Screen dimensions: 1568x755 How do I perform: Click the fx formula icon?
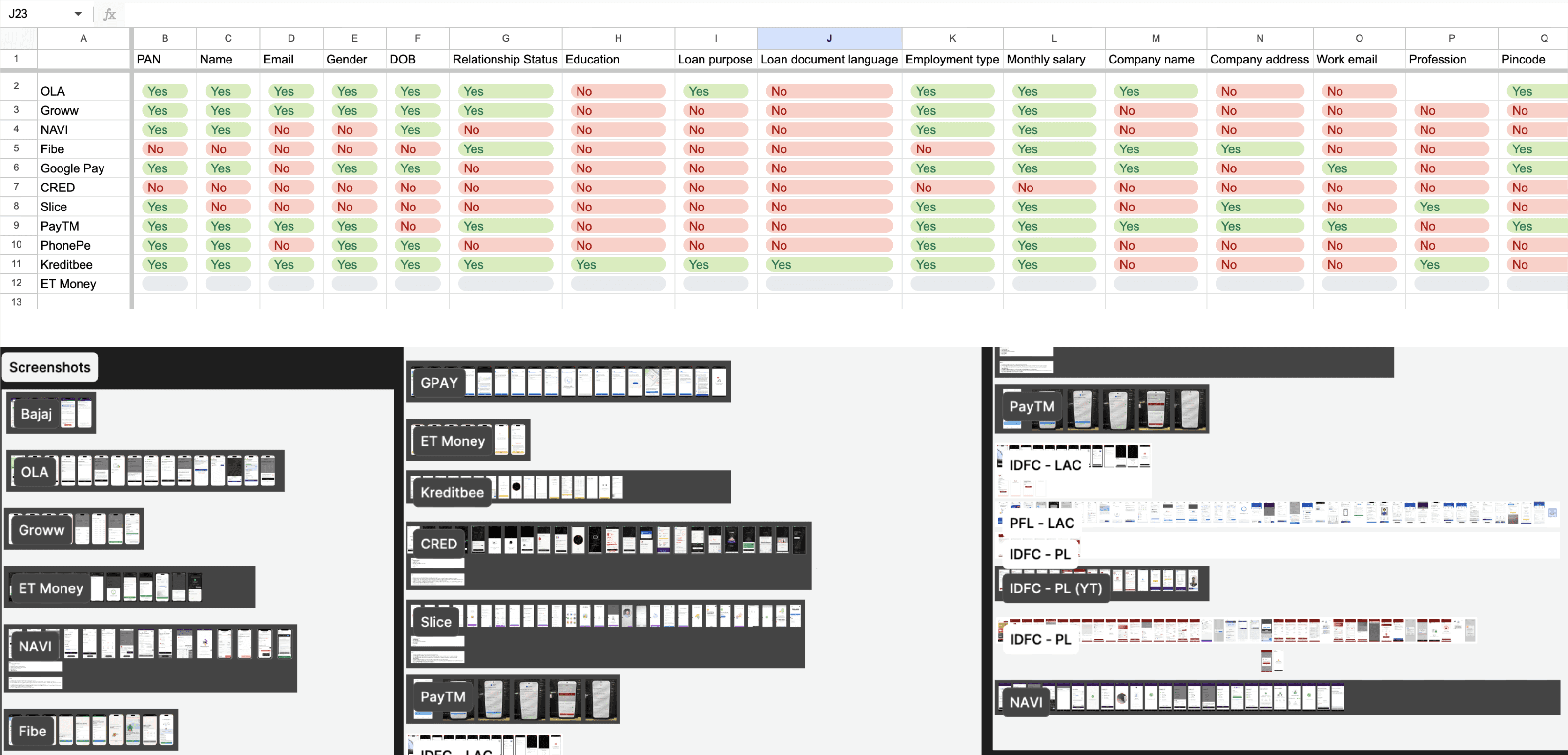(x=109, y=14)
